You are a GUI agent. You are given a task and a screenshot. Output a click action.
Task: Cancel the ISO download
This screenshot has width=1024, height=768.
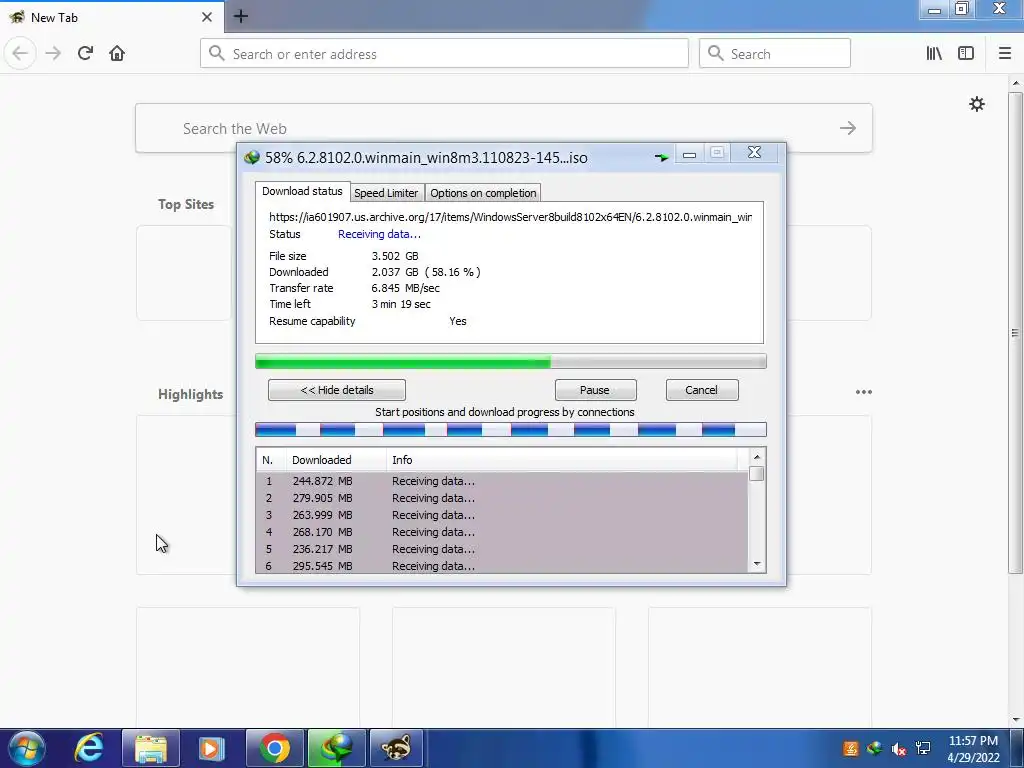click(702, 390)
